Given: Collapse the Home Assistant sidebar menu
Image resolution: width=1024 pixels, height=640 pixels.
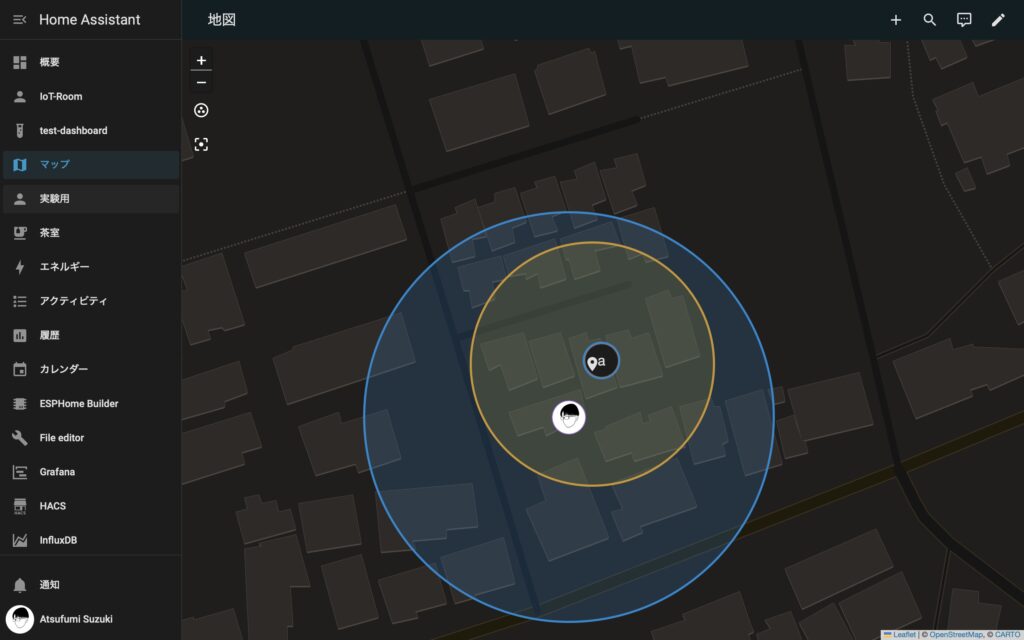Looking at the screenshot, I should click(20, 20).
